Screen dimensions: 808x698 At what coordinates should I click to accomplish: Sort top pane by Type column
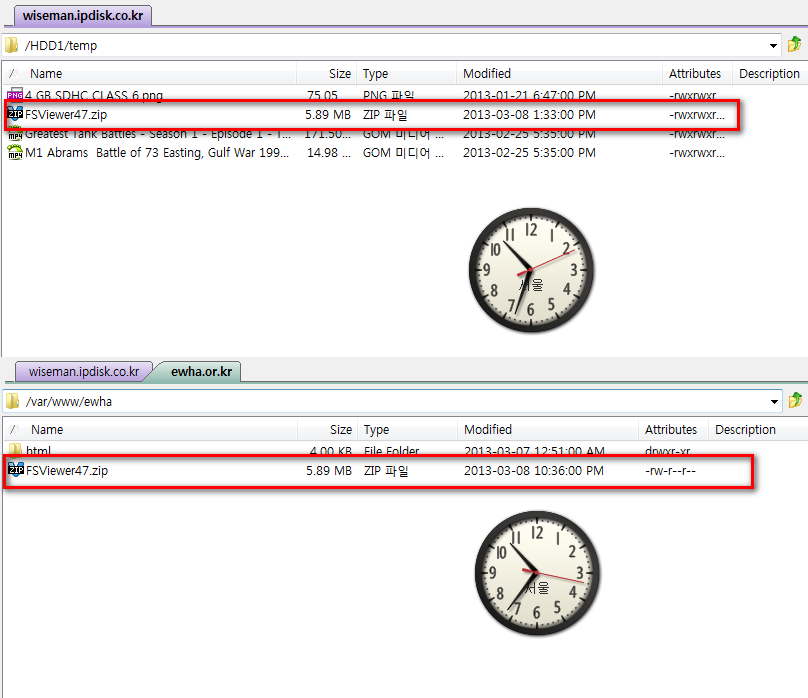[x=406, y=74]
